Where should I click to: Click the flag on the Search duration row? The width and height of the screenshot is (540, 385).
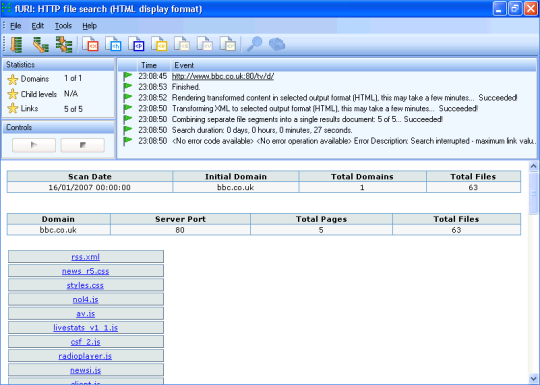[128, 130]
